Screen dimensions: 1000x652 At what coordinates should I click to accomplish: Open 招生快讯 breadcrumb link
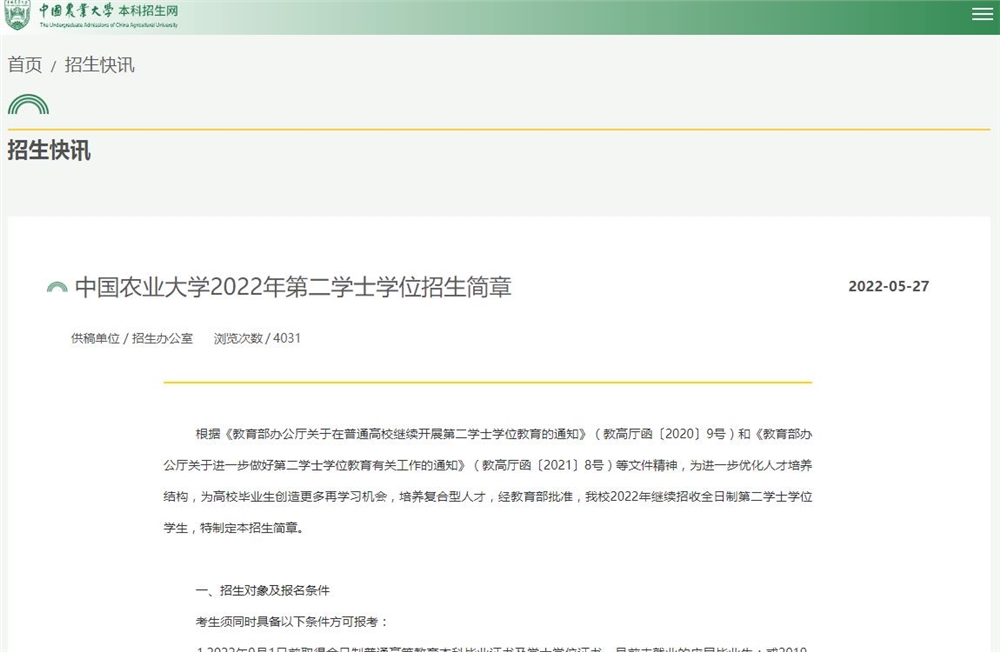[99, 64]
